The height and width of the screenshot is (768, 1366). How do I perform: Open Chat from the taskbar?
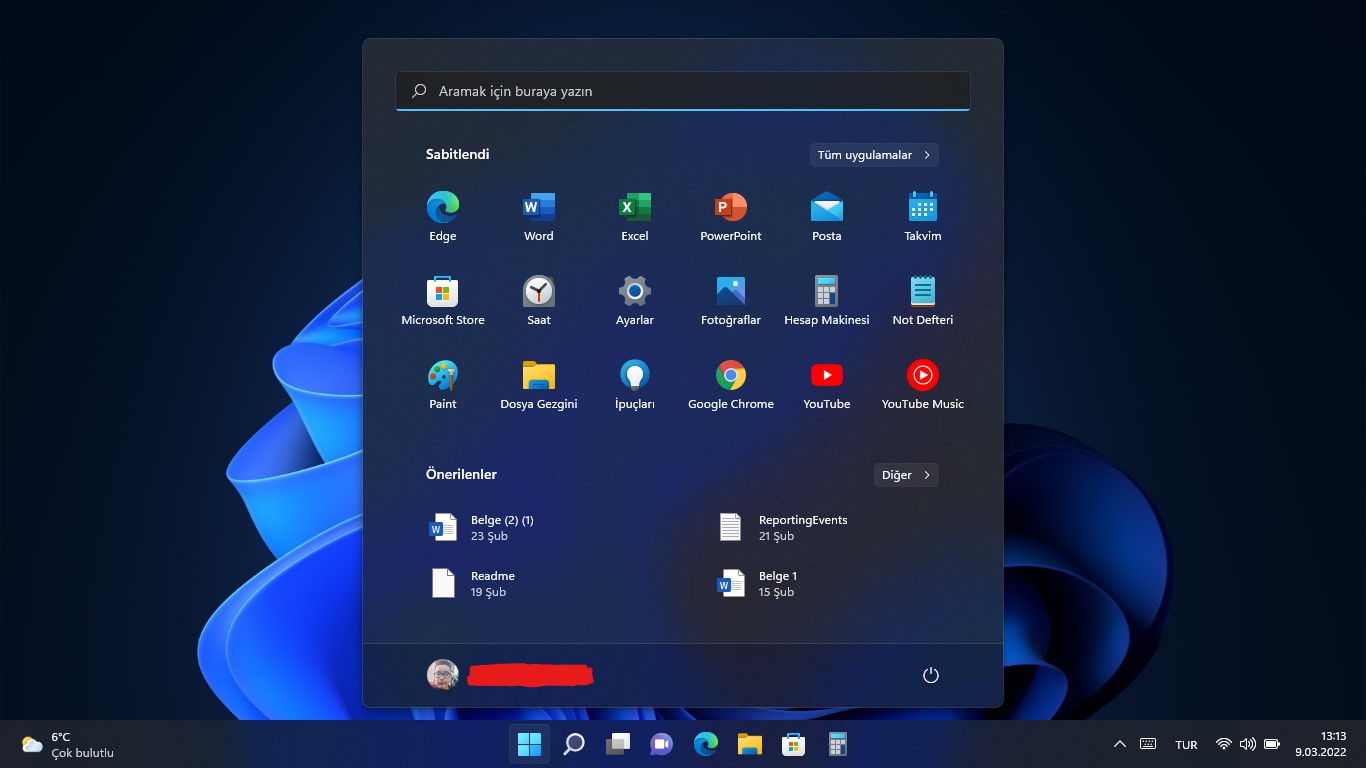(x=661, y=744)
